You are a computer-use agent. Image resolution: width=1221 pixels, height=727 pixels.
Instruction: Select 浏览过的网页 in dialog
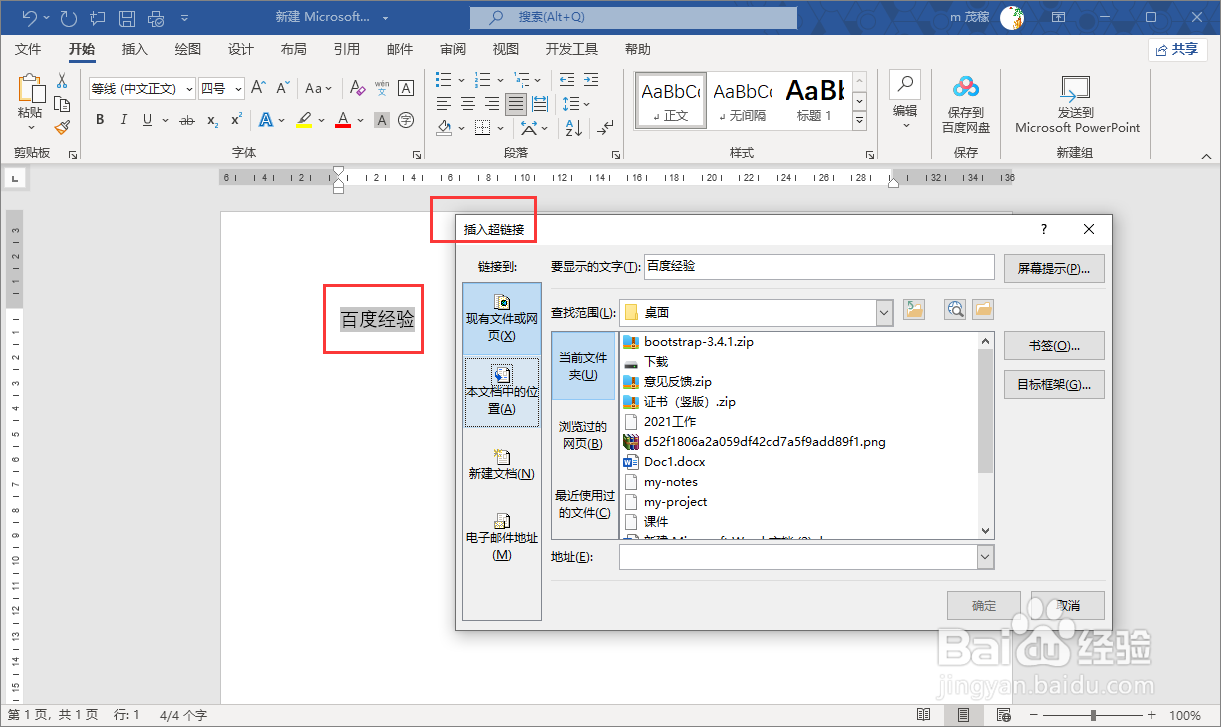coord(583,435)
